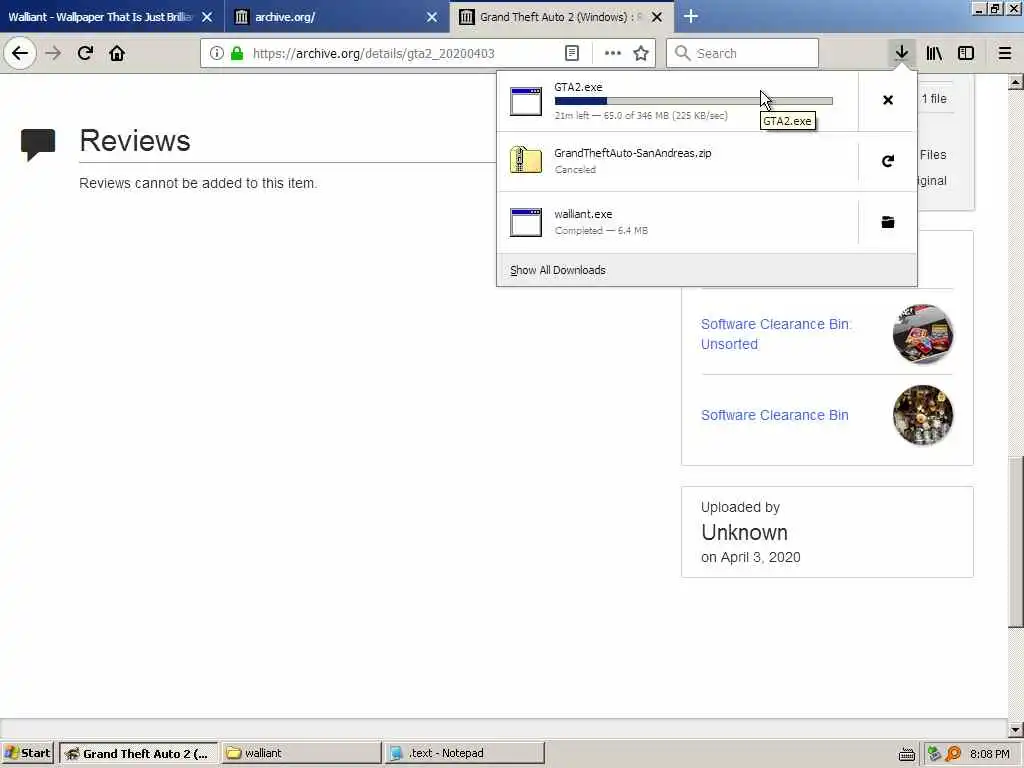This screenshot has height=768, width=1024.
Task: Click the 8:08 PM system clock
Action: click(989, 754)
